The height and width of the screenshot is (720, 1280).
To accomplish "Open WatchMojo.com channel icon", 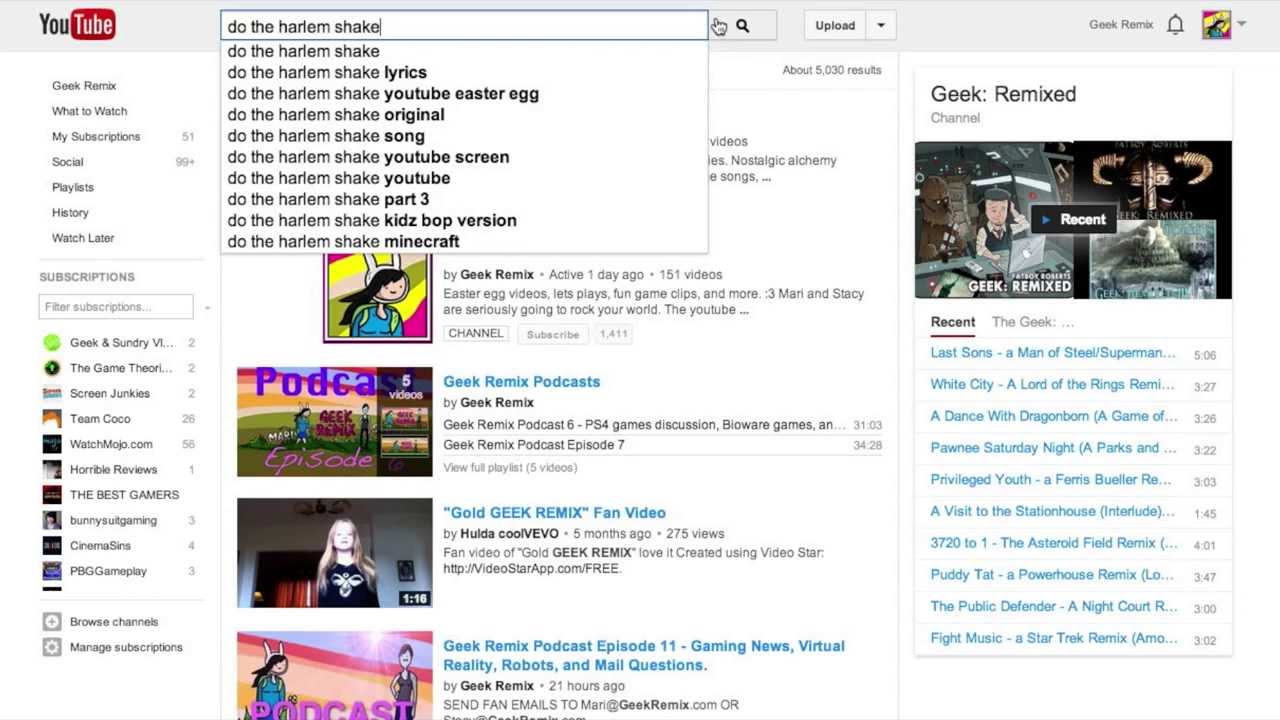I will click(x=52, y=444).
